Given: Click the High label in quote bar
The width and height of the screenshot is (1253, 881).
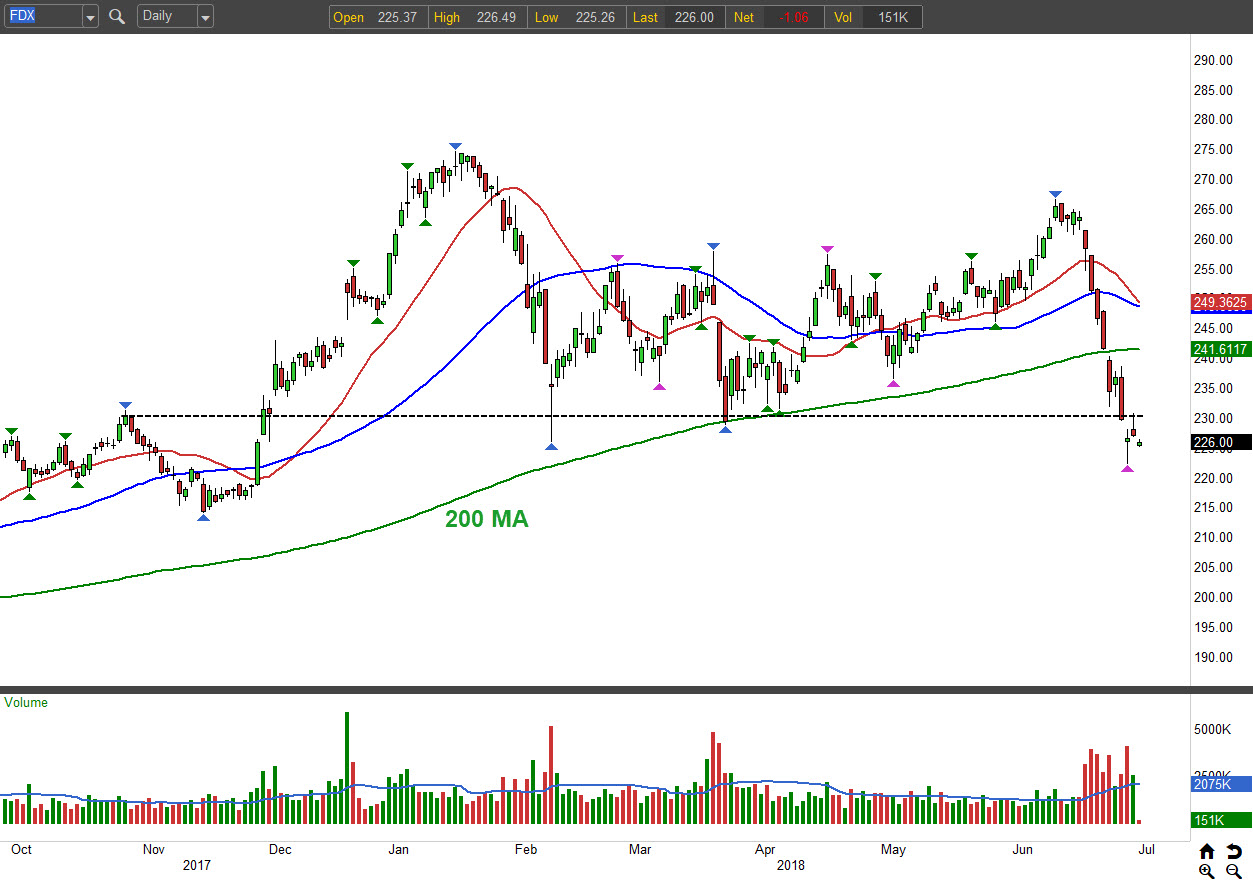Looking at the screenshot, I should [x=447, y=17].
